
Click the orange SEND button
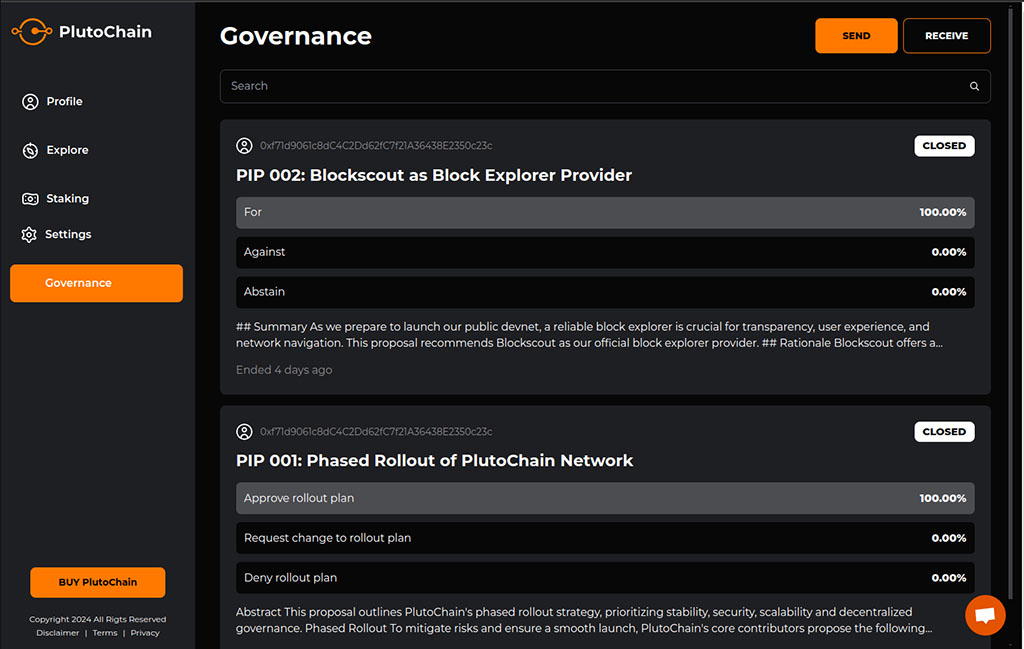tap(856, 36)
